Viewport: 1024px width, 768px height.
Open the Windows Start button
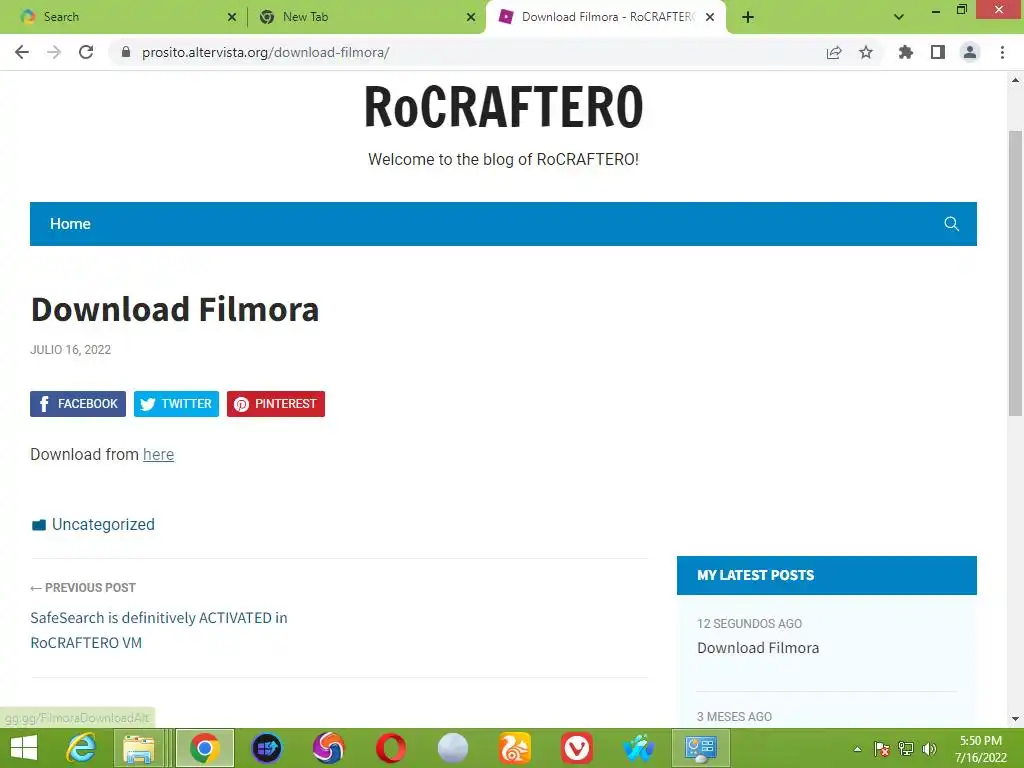[24, 748]
